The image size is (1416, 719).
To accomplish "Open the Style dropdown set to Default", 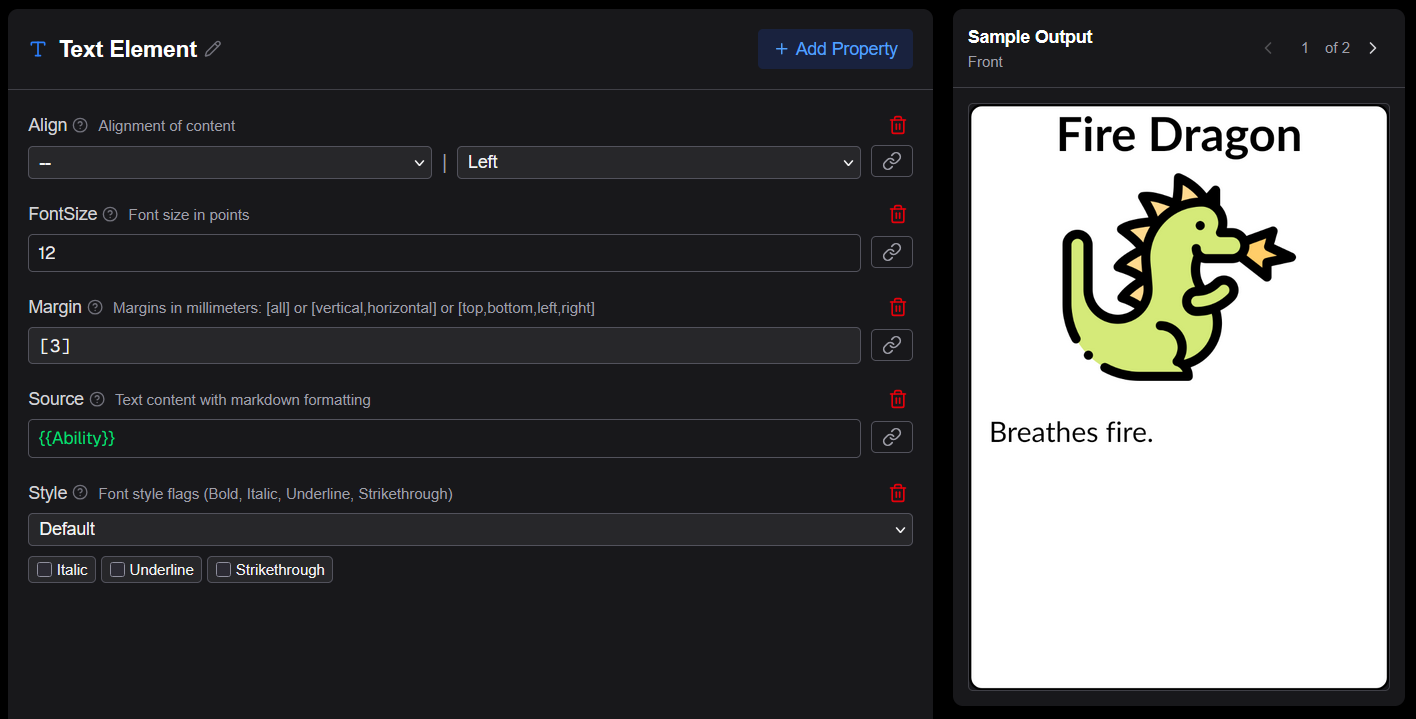I will point(470,529).
